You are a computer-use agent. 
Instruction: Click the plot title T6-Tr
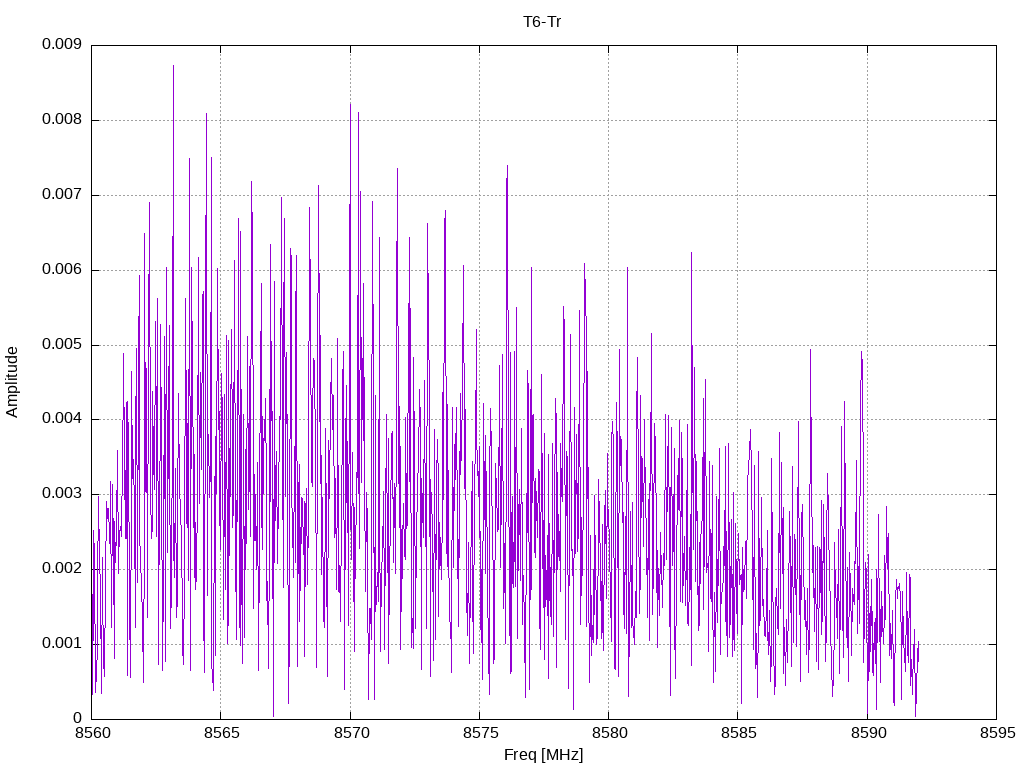(x=542, y=22)
